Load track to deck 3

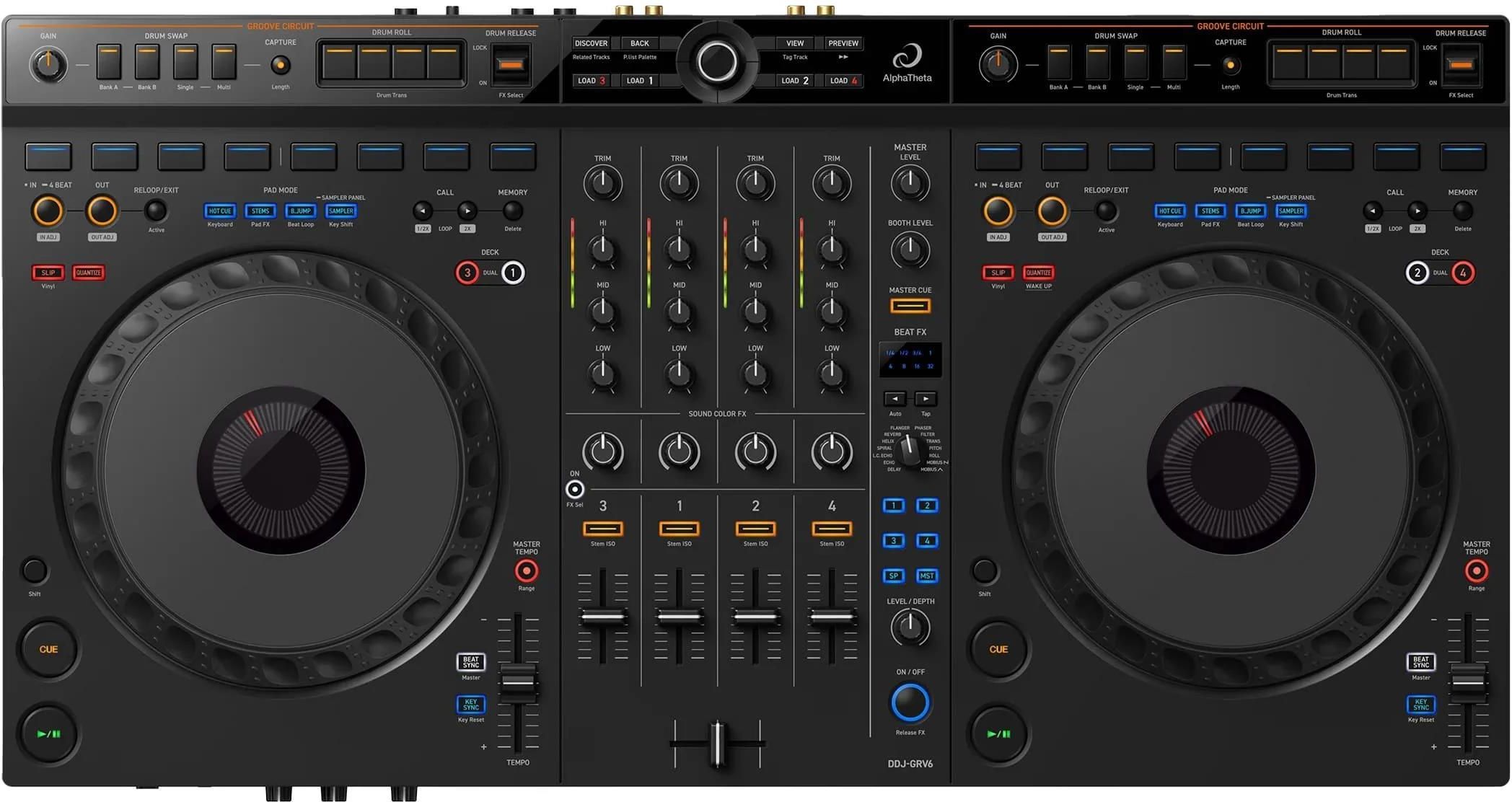(x=591, y=81)
